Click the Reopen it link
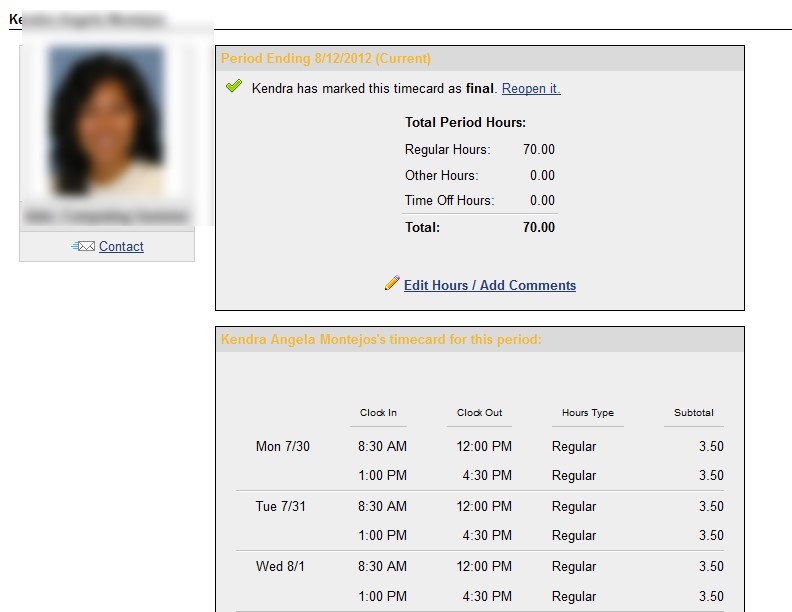This screenshot has width=792, height=612. tap(531, 88)
